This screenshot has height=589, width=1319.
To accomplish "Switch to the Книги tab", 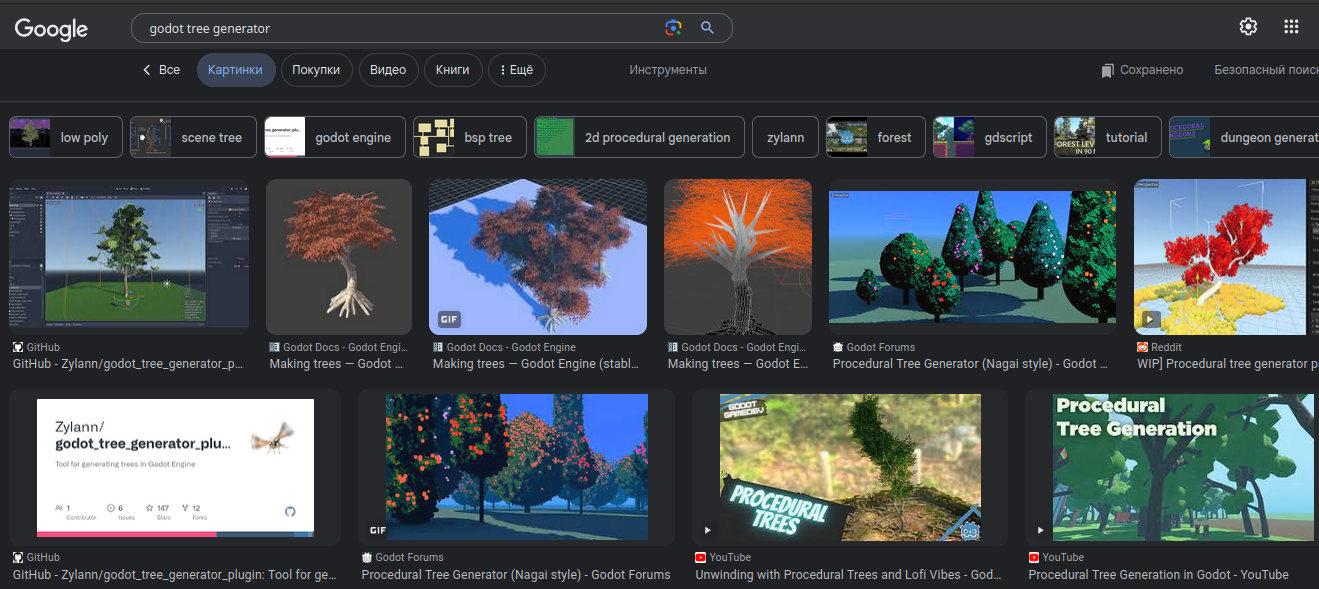I will pyautogui.click(x=453, y=70).
